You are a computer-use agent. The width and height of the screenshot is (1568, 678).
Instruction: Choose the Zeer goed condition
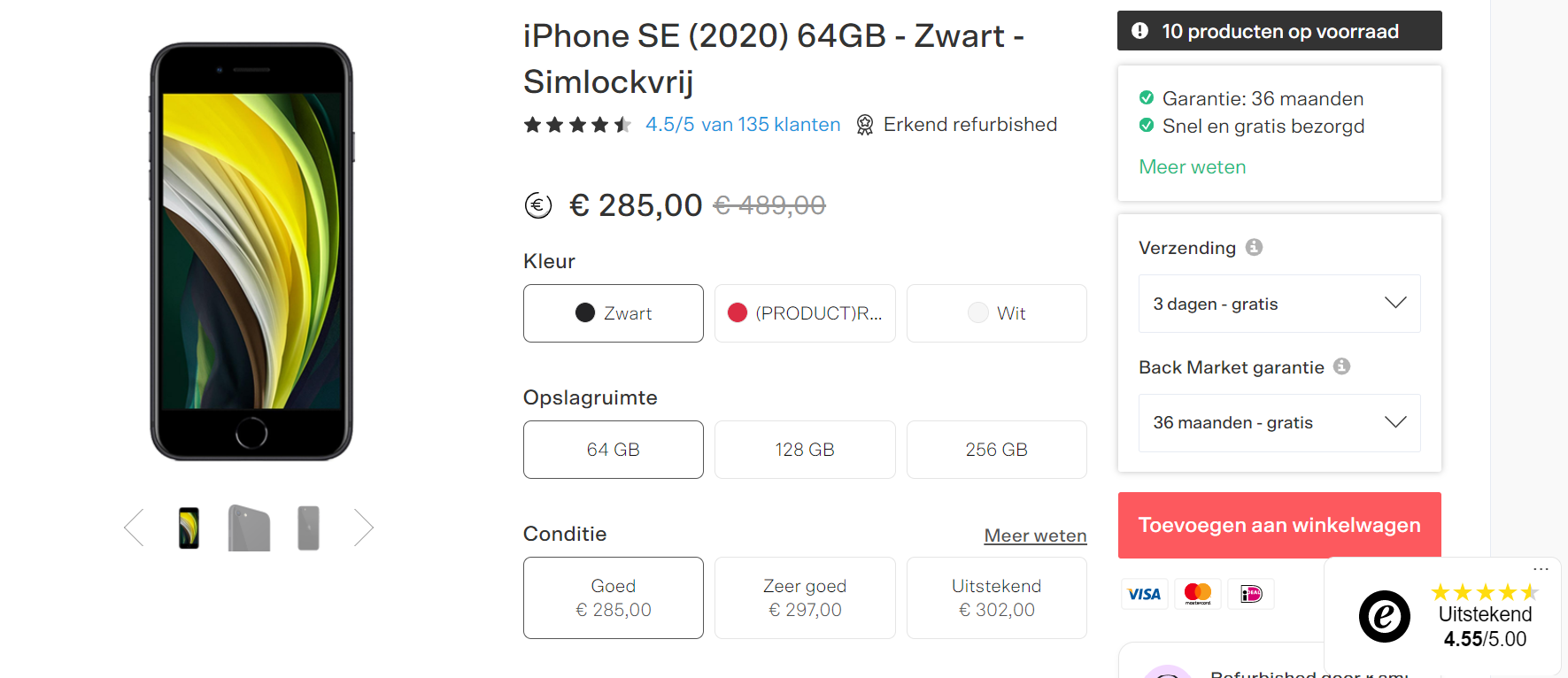pos(805,597)
